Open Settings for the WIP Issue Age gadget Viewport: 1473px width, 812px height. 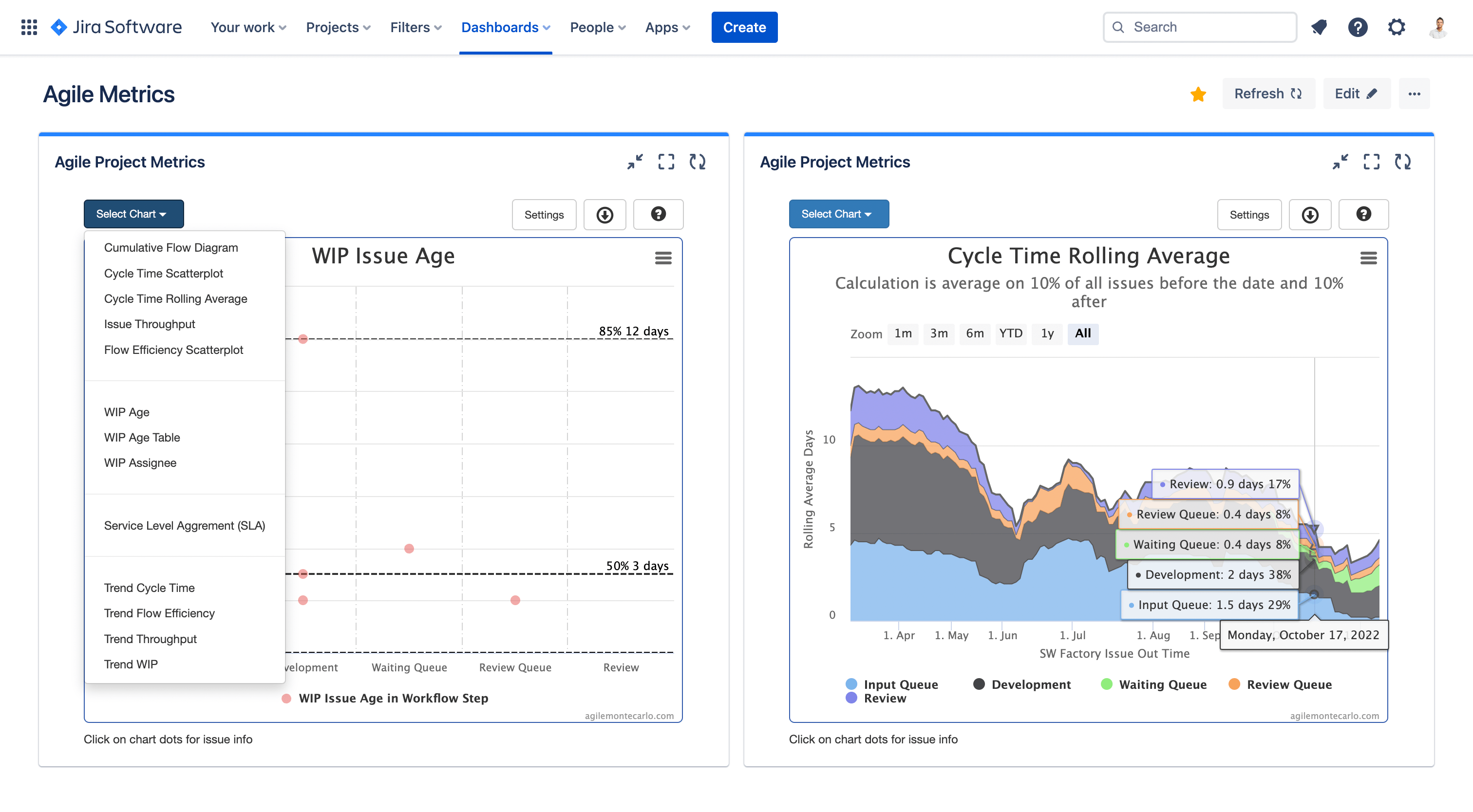click(x=544, y=214)
